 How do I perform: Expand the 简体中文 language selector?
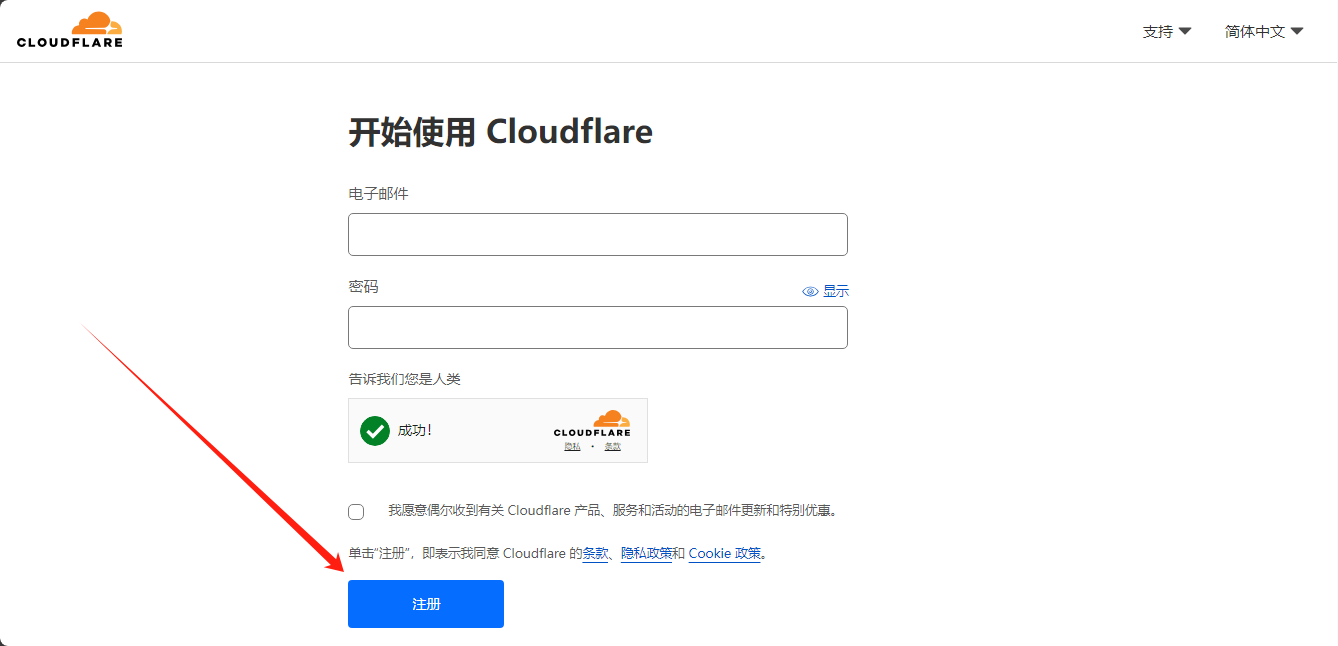click(x=1255, y=32)
